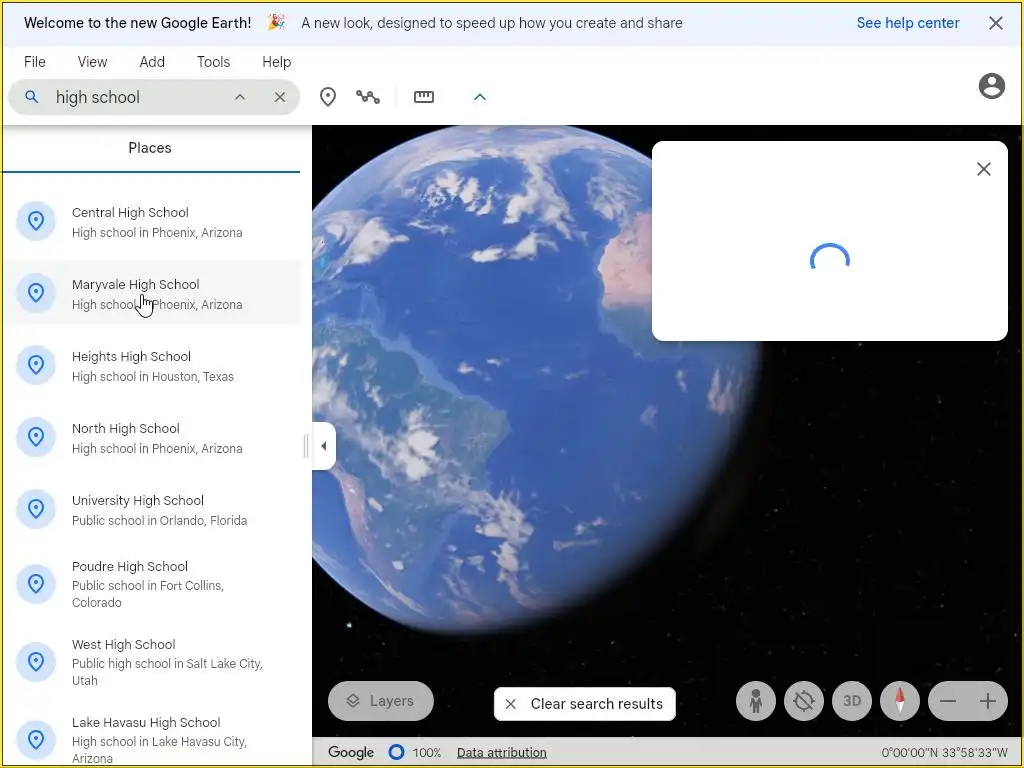The width and height of the screenshot is (1024, 768).
Task: Select Poudre High School result
Action: coord(152,583)
